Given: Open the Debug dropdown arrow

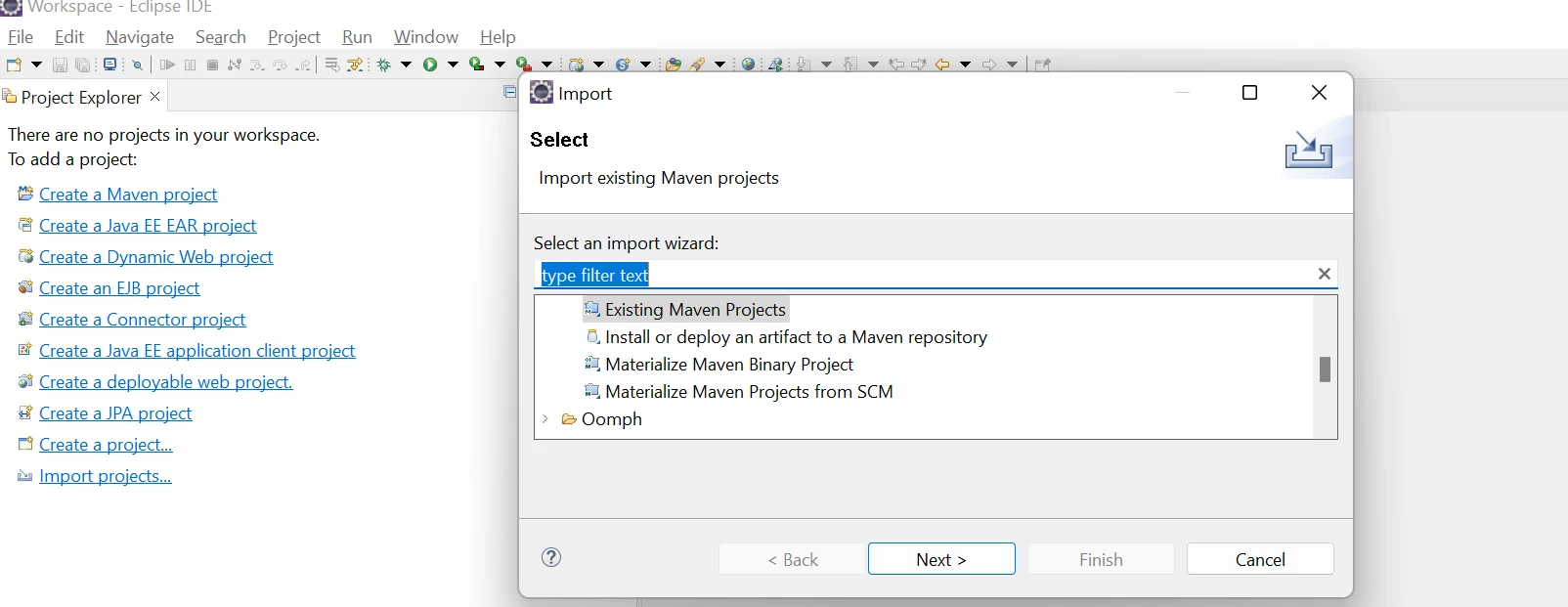Looking at the screenshot, I should [407, 65].
